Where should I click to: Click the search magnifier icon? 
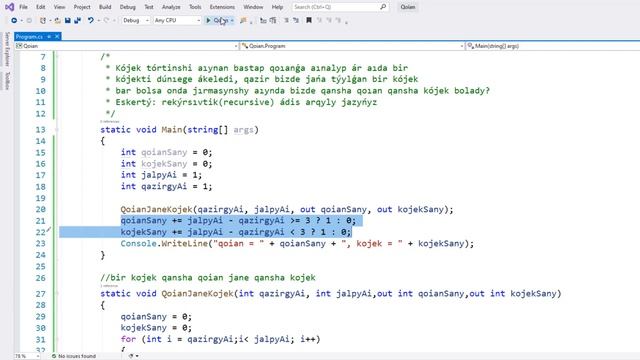click(x=383, y=7)
